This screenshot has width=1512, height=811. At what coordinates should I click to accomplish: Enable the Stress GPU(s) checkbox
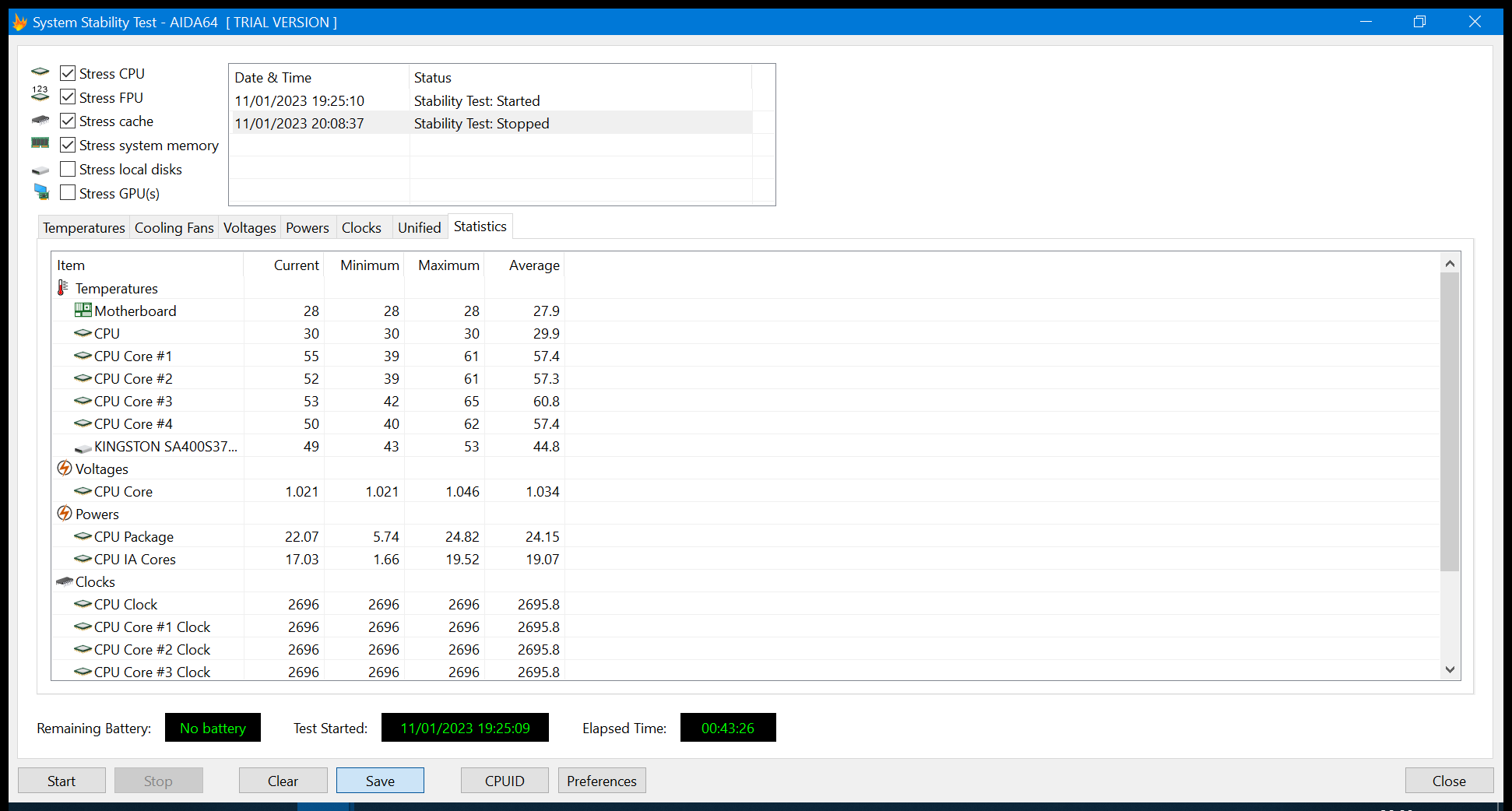pyautogui.click(x=68, y=193)
